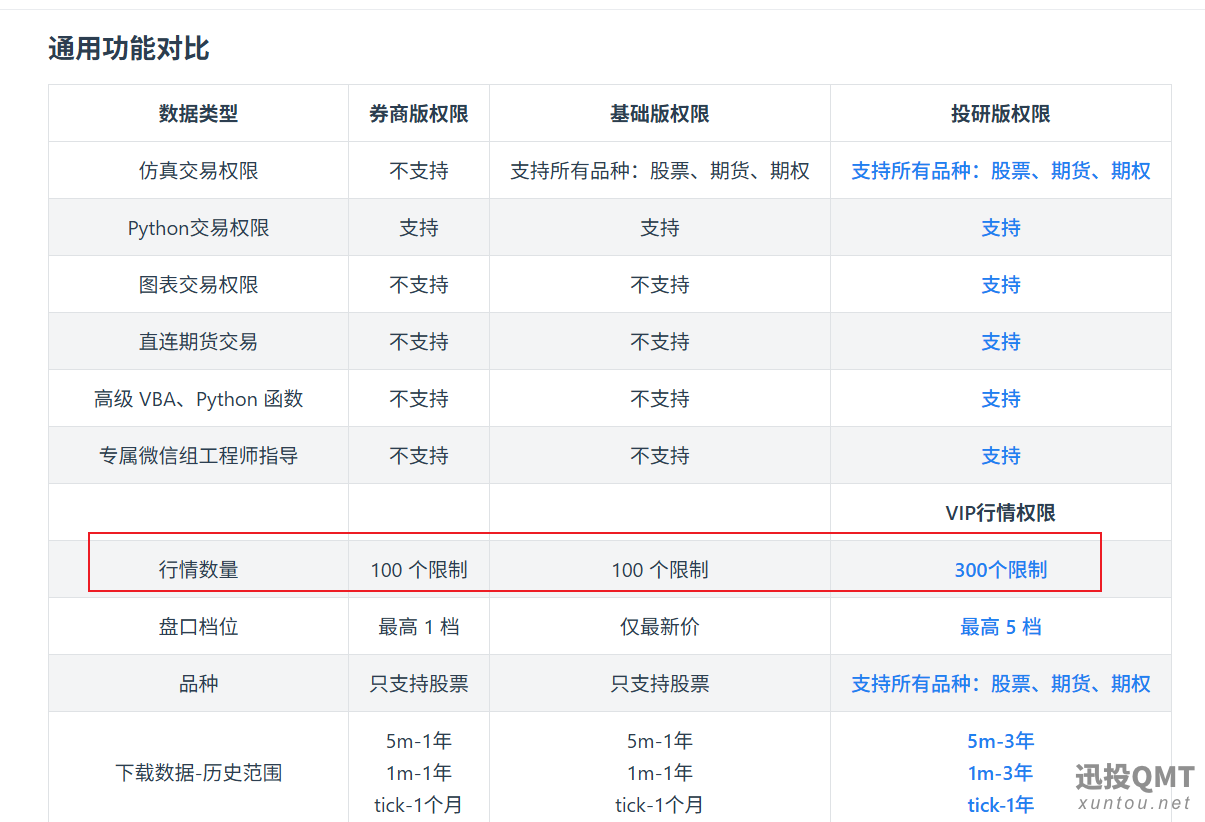Click blue 投研版 link in 品种 row
Image resolution: width=1205 pixels, height=822 pixels.
coord(1000,684)
